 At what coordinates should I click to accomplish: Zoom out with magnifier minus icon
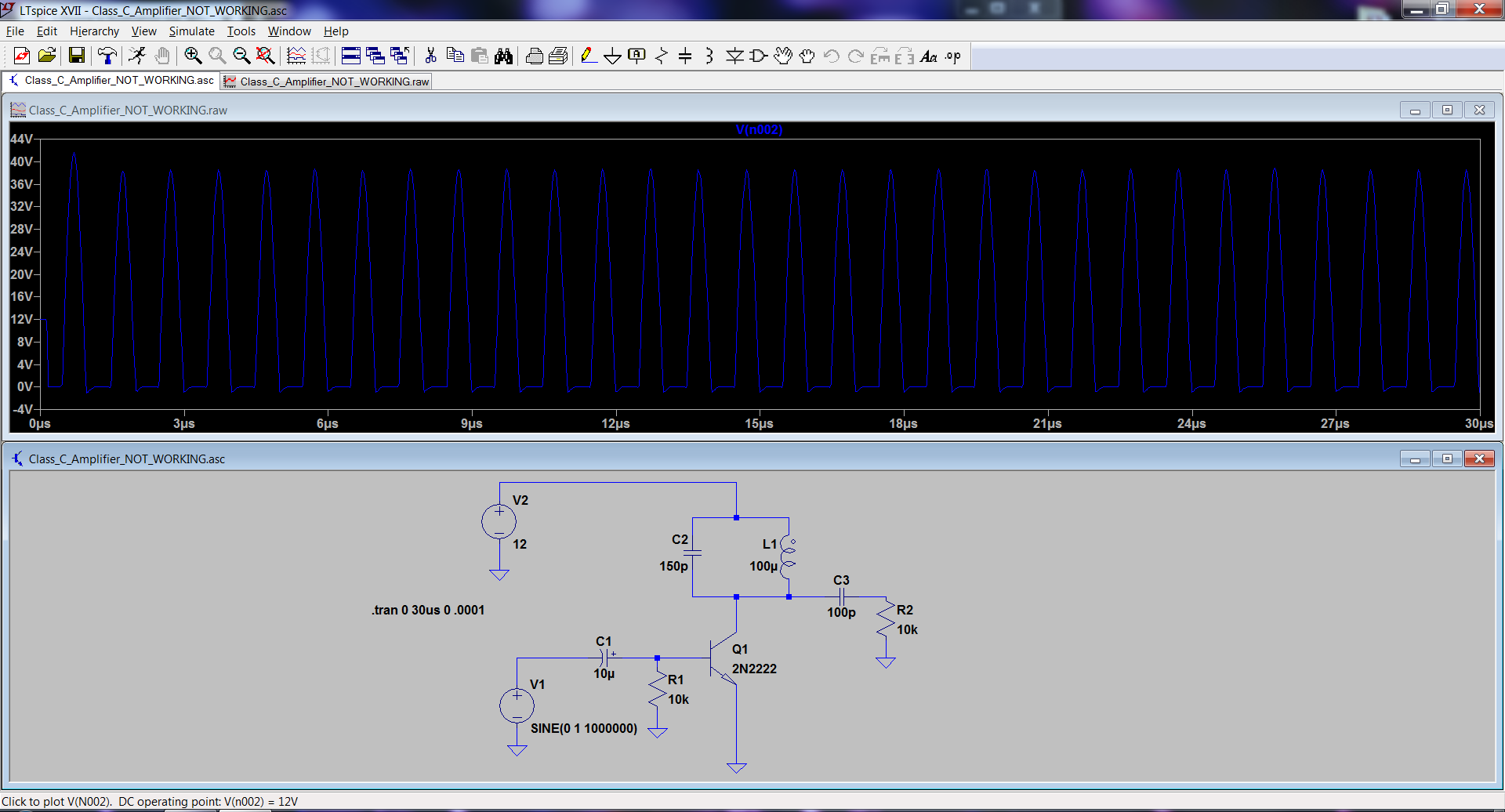pyautogui.click(x=241, y=56)
